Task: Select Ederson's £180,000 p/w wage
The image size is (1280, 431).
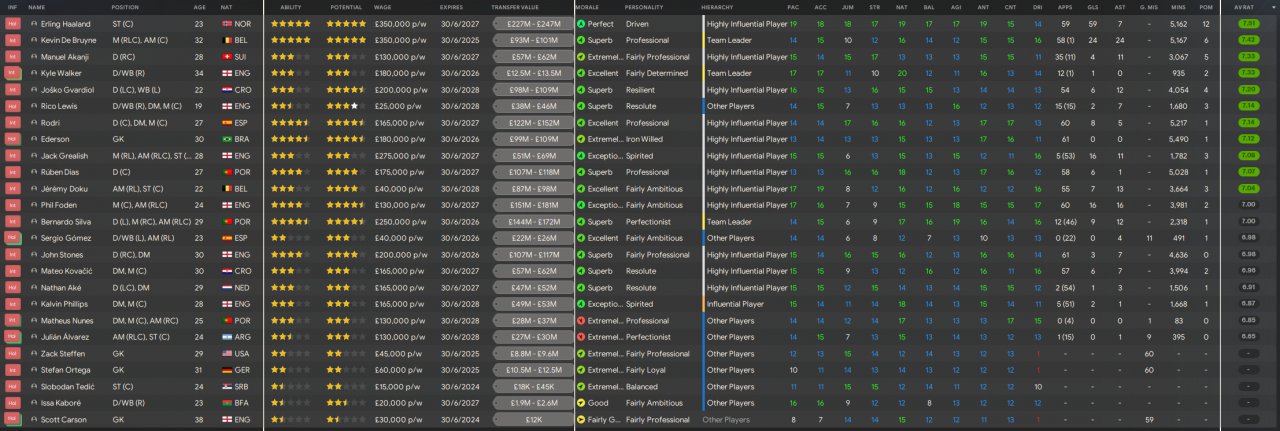Action: click(400, 139)
